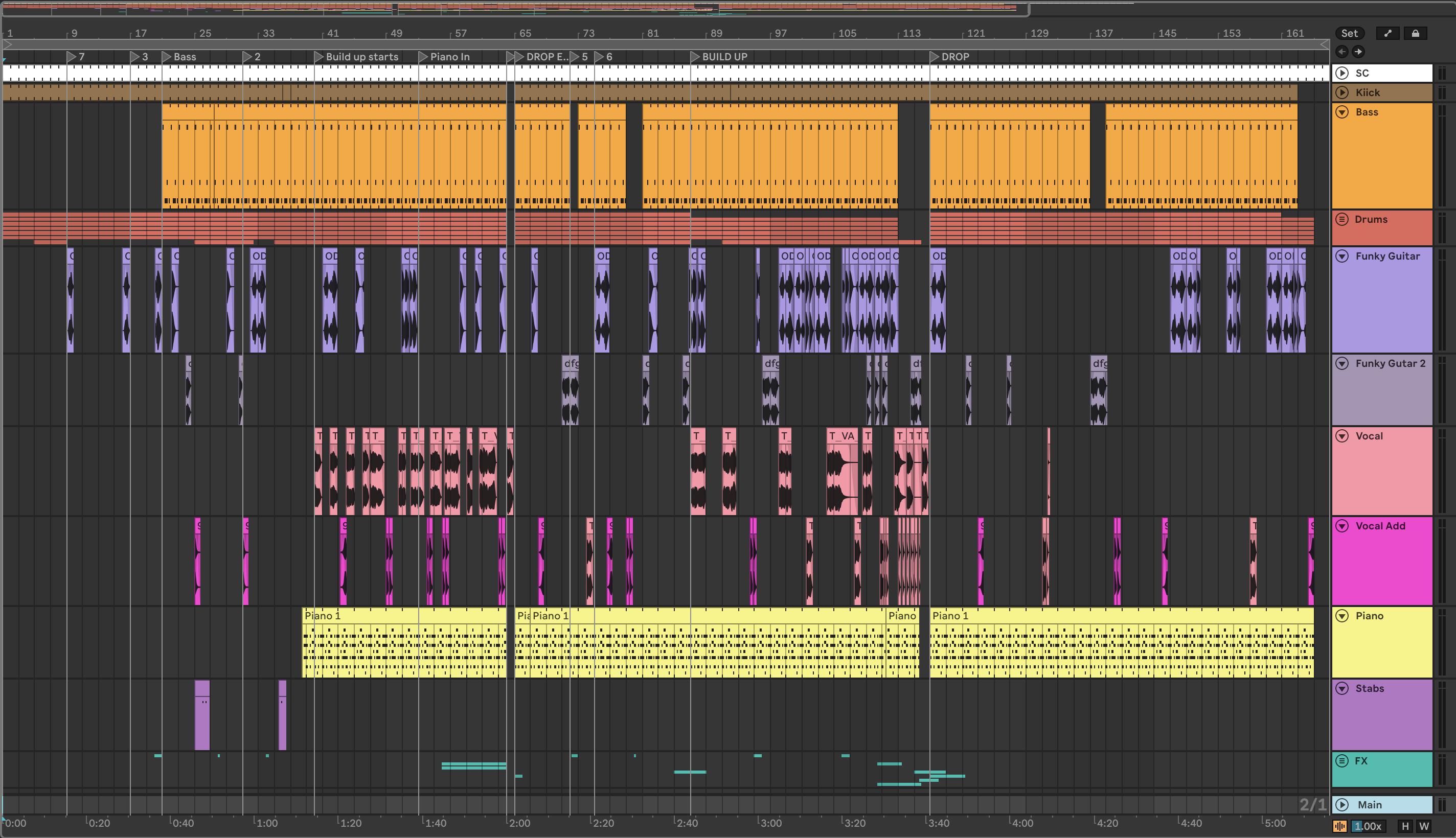This screenshot has width=1456, height=838.
Task: Unfold the SC track
Action: pyautogui.click(x=1342, y=73)
